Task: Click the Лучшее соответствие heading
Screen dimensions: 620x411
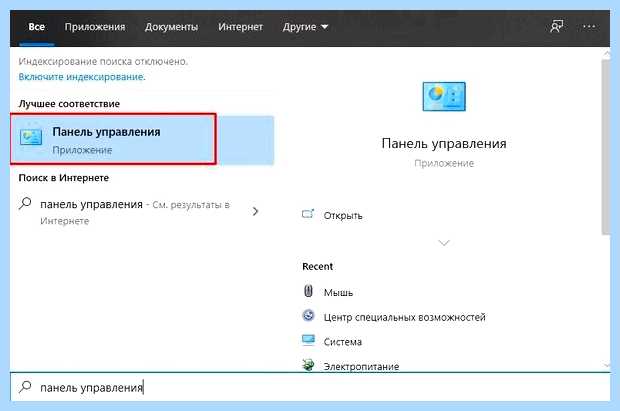Action: coord(69,104)
